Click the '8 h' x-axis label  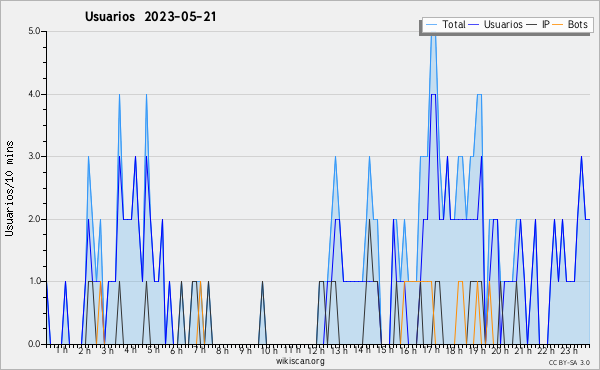[222, 350]
